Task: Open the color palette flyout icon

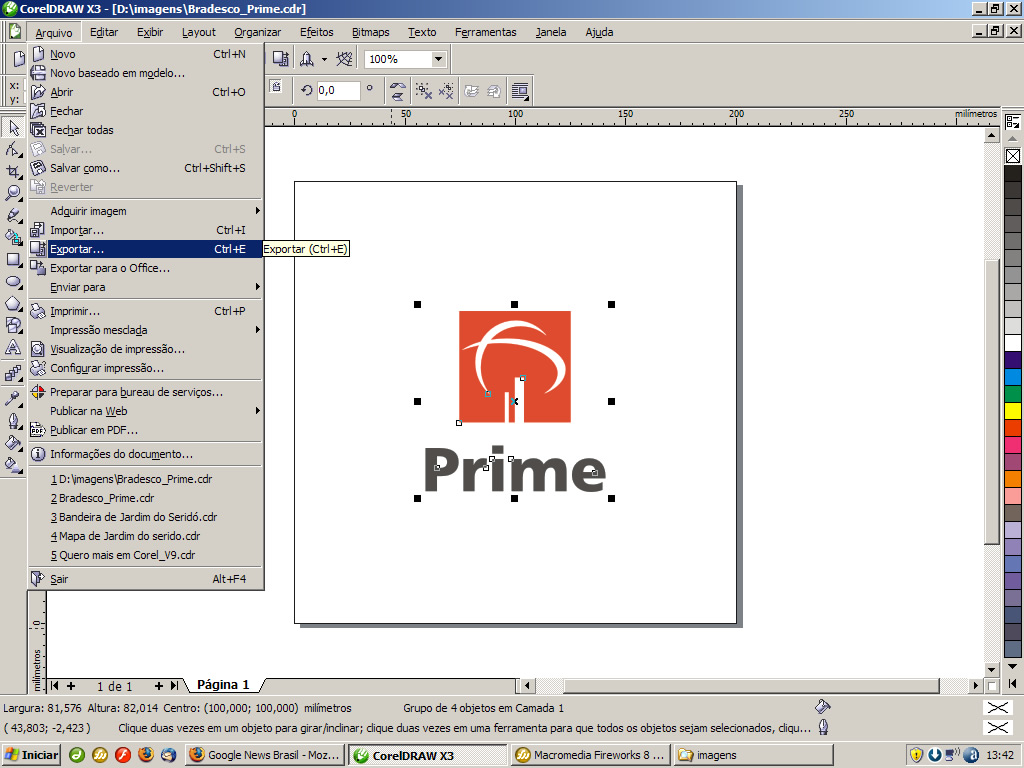Action: point(1013,121)
